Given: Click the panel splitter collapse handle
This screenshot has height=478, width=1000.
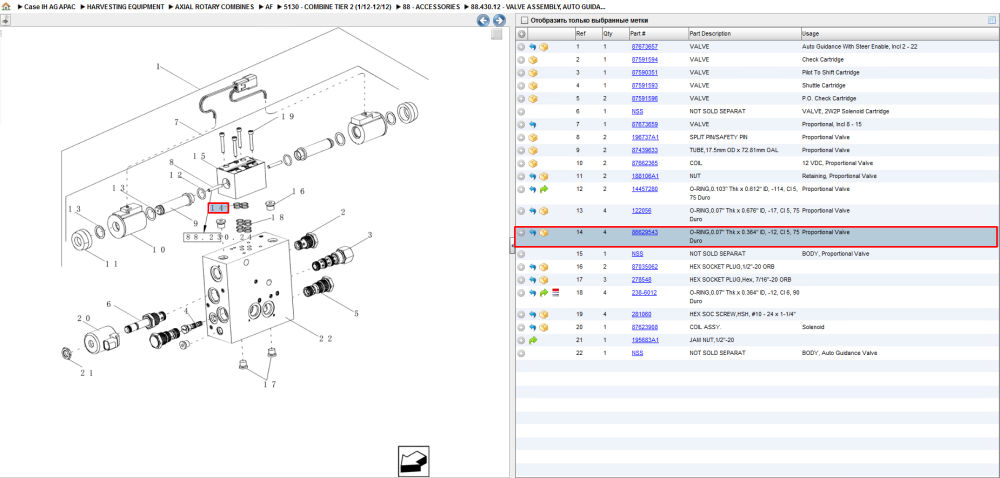Looking at the screenshot, I should click(x=511, y=246).
